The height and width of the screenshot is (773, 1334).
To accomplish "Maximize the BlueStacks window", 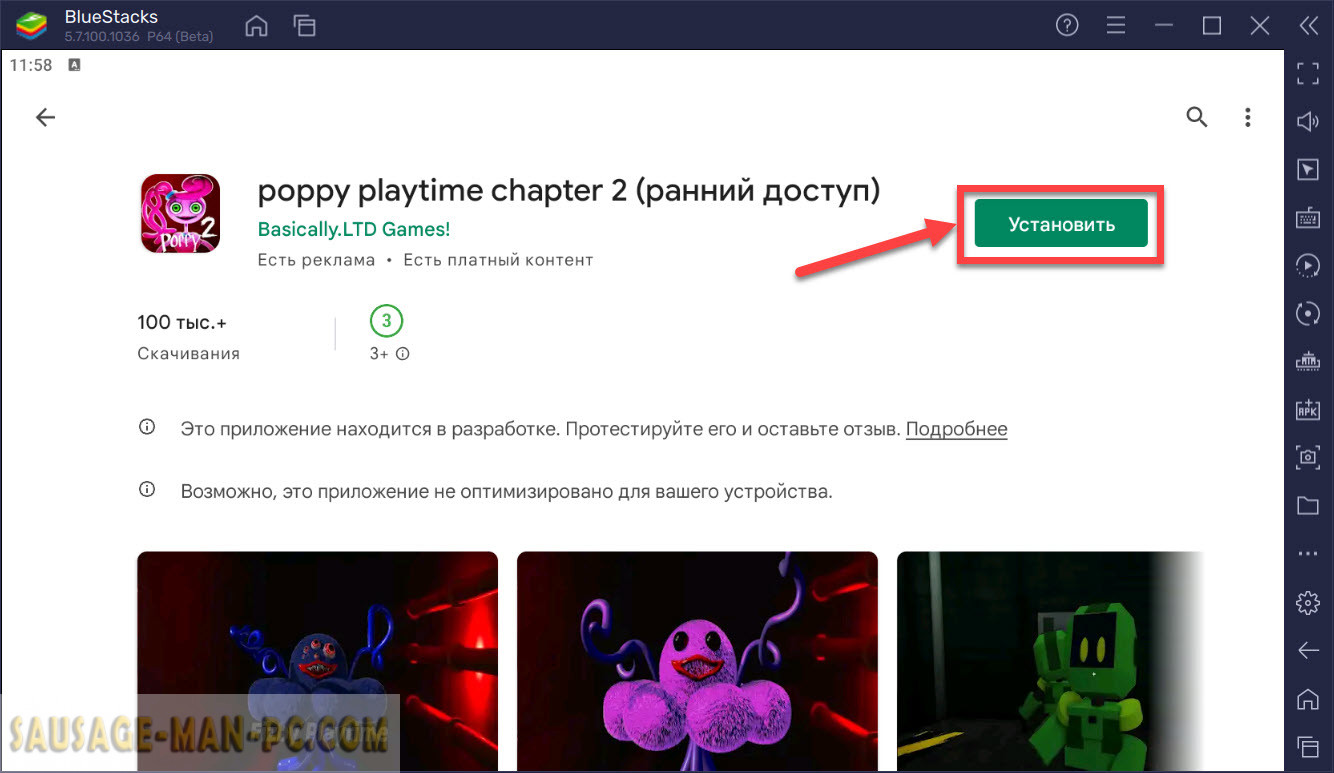I will tap(1212, 26).
